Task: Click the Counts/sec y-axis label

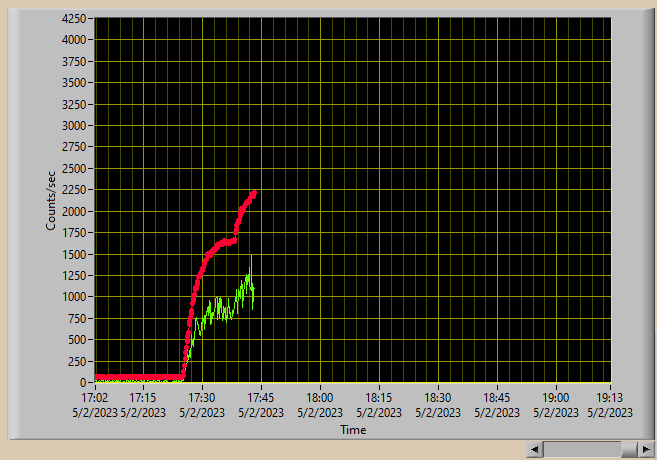Action: coord(51,200)
